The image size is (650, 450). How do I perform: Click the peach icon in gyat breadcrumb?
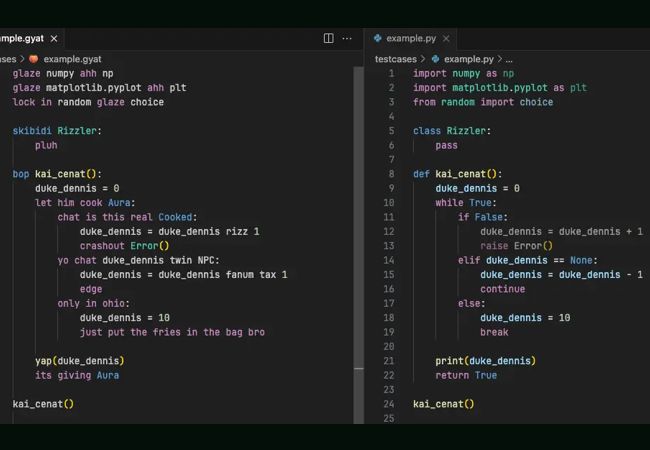pos(34,59)
